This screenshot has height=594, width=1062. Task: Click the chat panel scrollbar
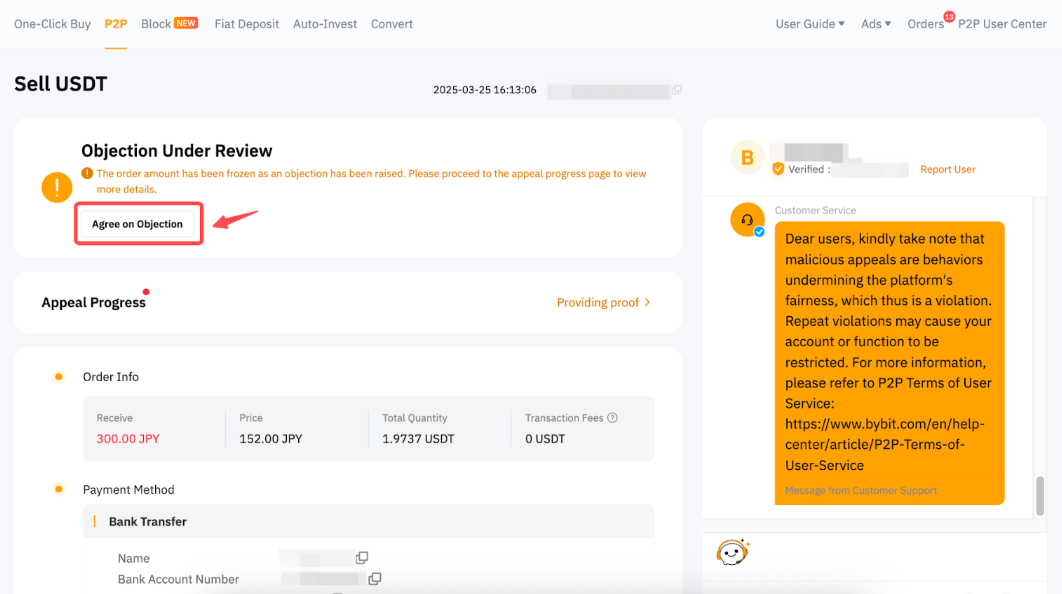(1040, 494)
